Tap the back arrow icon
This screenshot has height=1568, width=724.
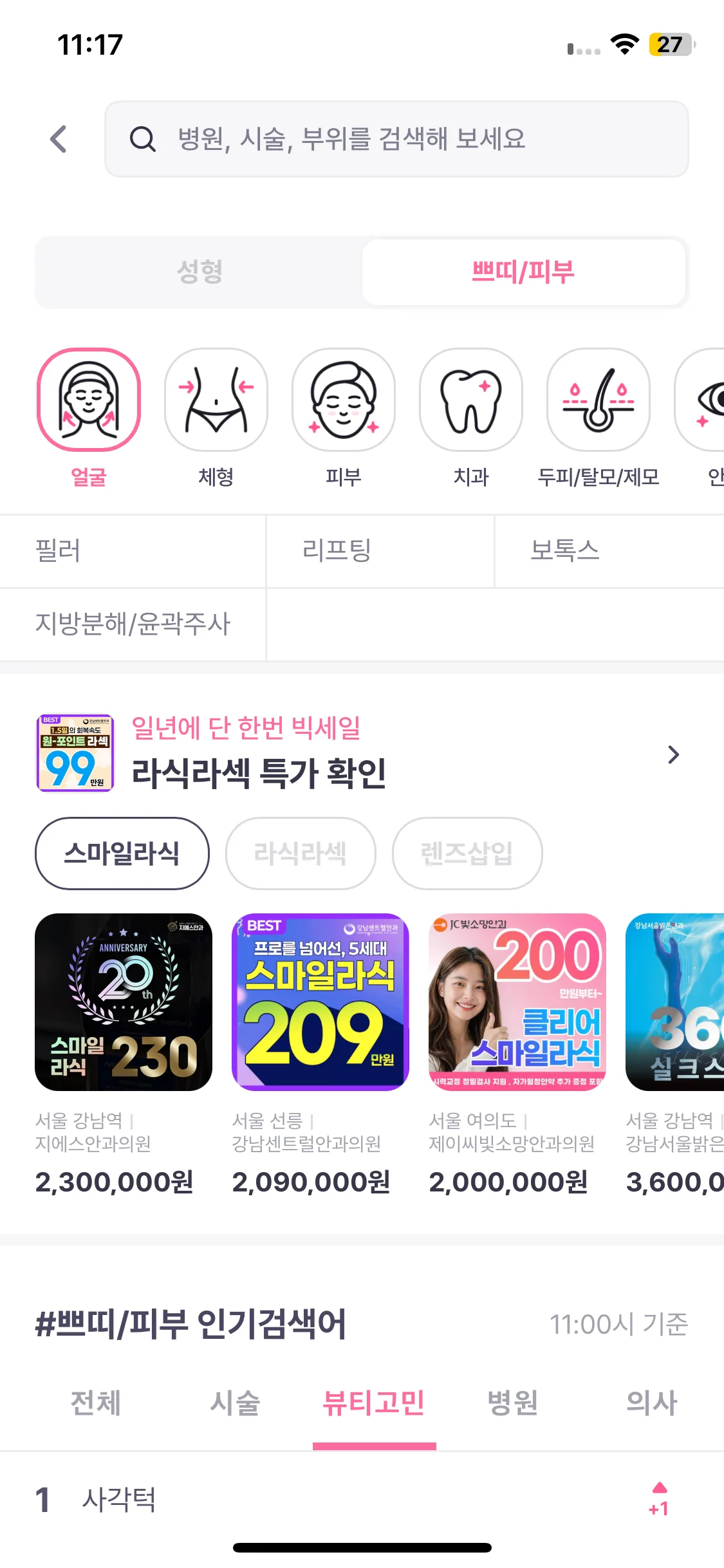click(59, 139)
